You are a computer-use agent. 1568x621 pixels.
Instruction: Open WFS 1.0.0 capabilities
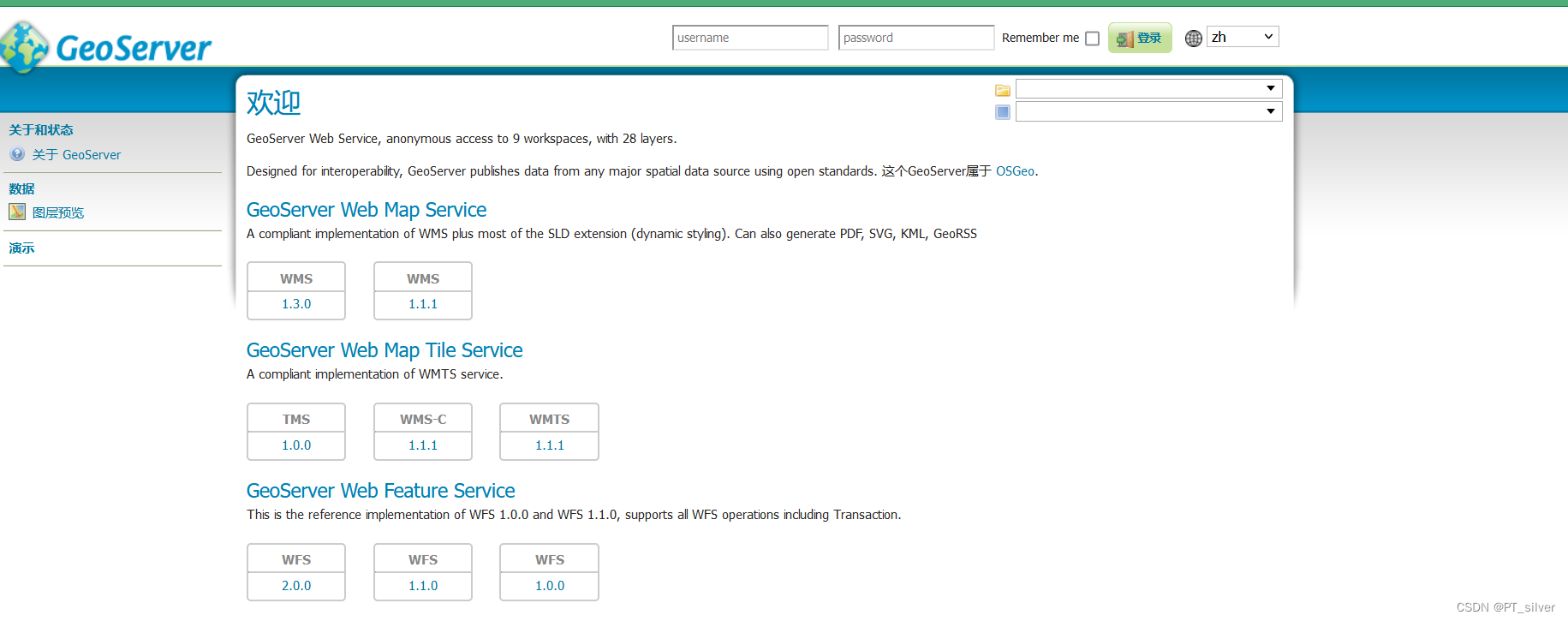click(550, 586)
